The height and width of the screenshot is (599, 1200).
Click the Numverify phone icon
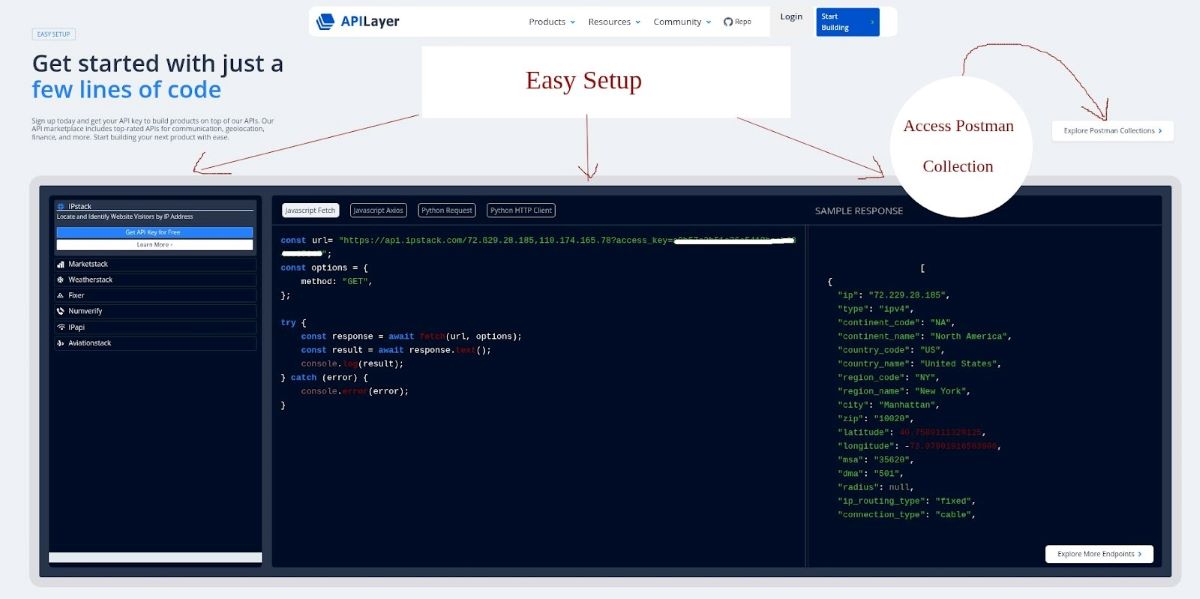59,311
